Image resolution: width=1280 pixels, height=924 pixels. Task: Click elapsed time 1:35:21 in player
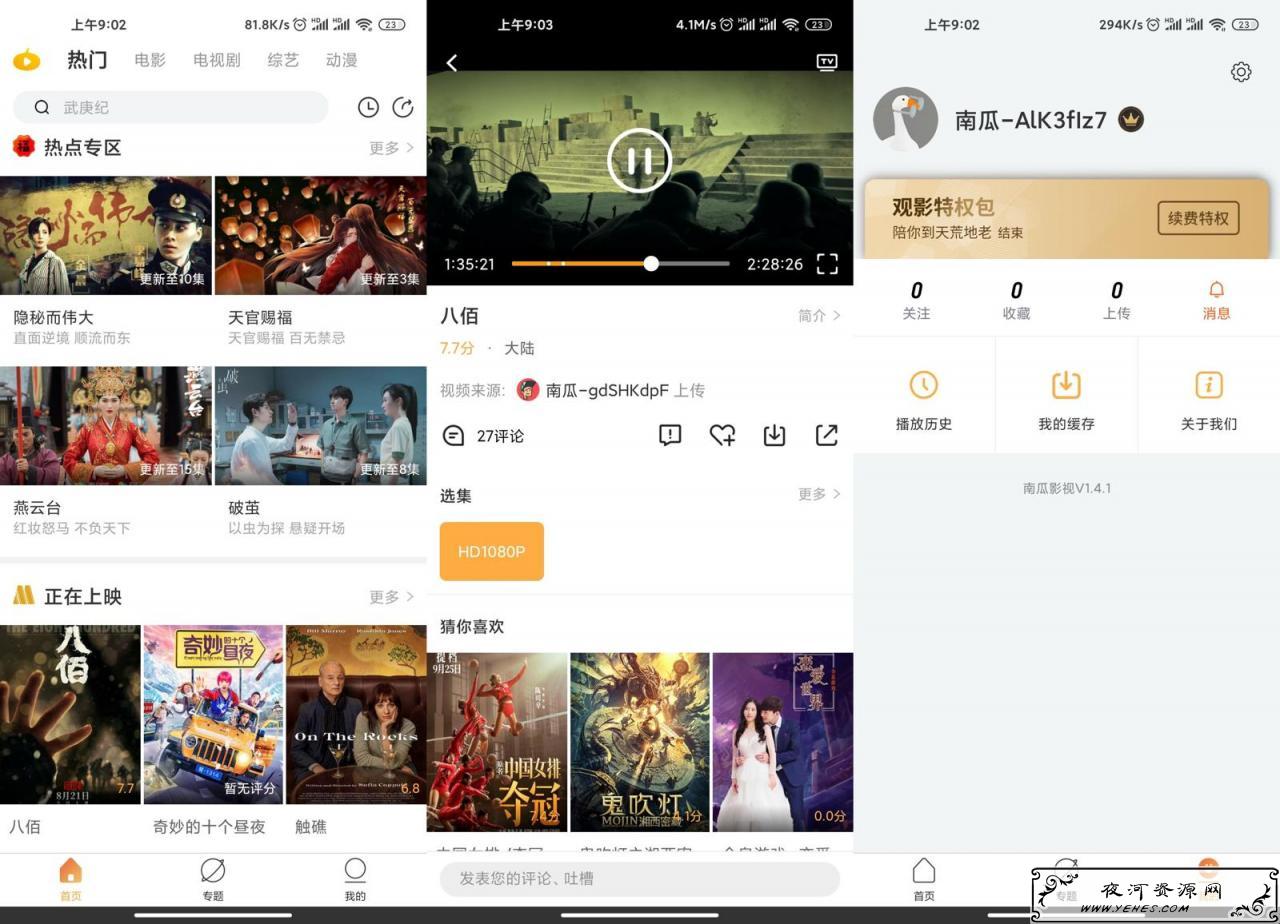tap(470, 264)
